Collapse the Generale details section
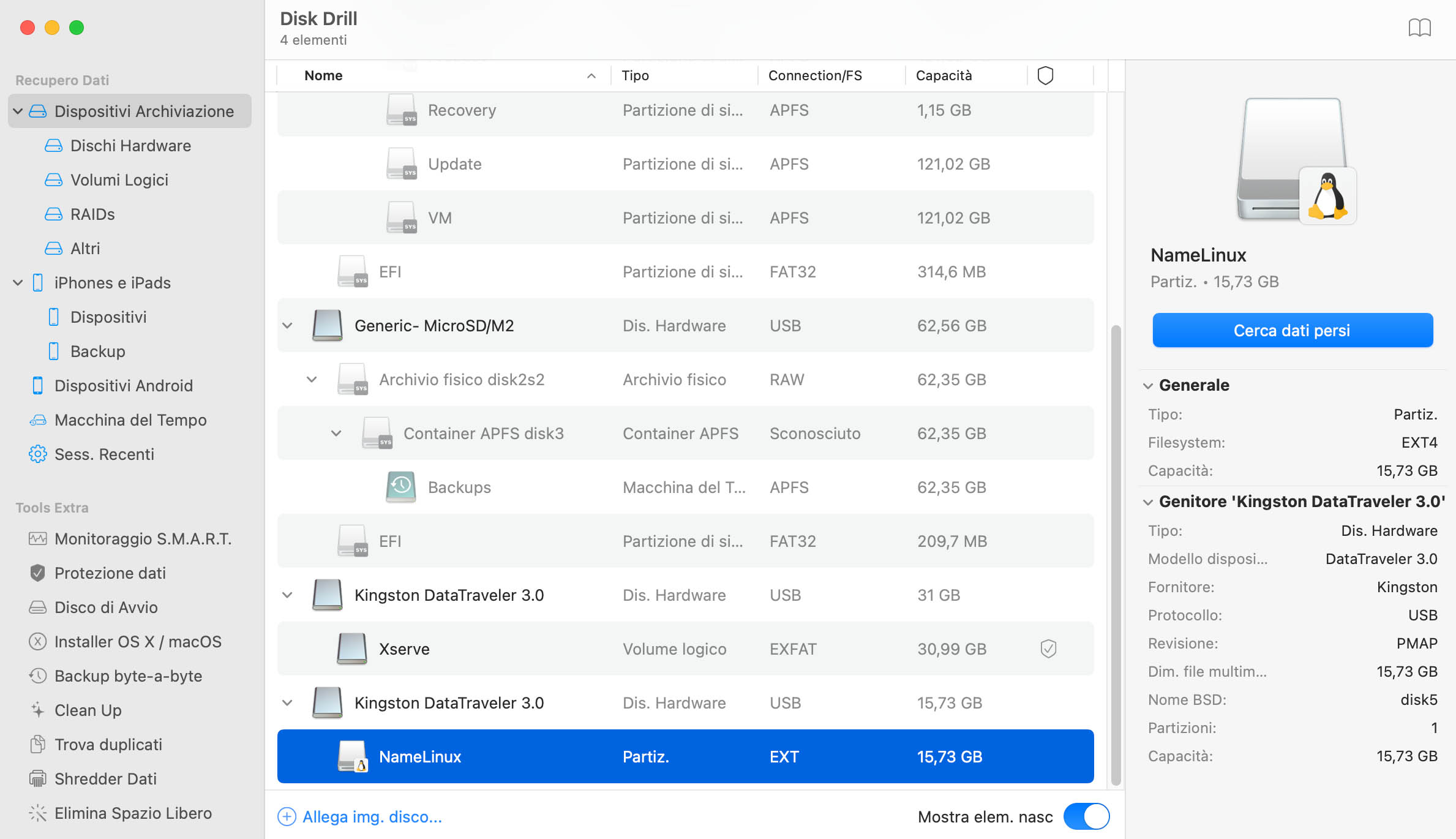This screenshot has width=1456, height=839. (x=1148, y=386)
